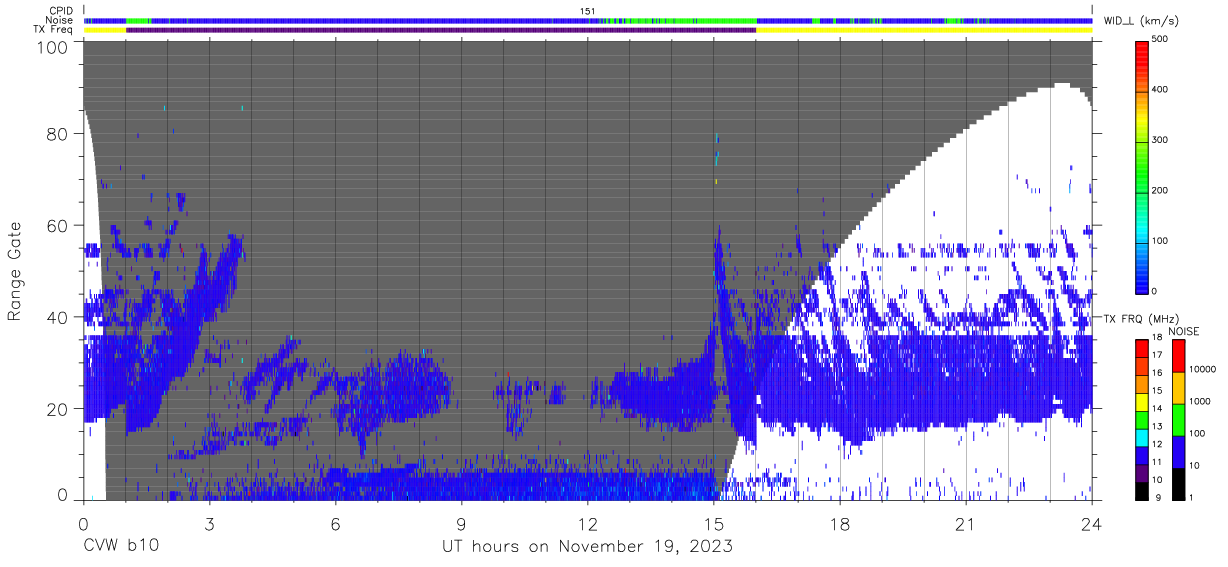Click the spectral width gradient color bar
The image size is (1228, 567).
click(1141, 167)
